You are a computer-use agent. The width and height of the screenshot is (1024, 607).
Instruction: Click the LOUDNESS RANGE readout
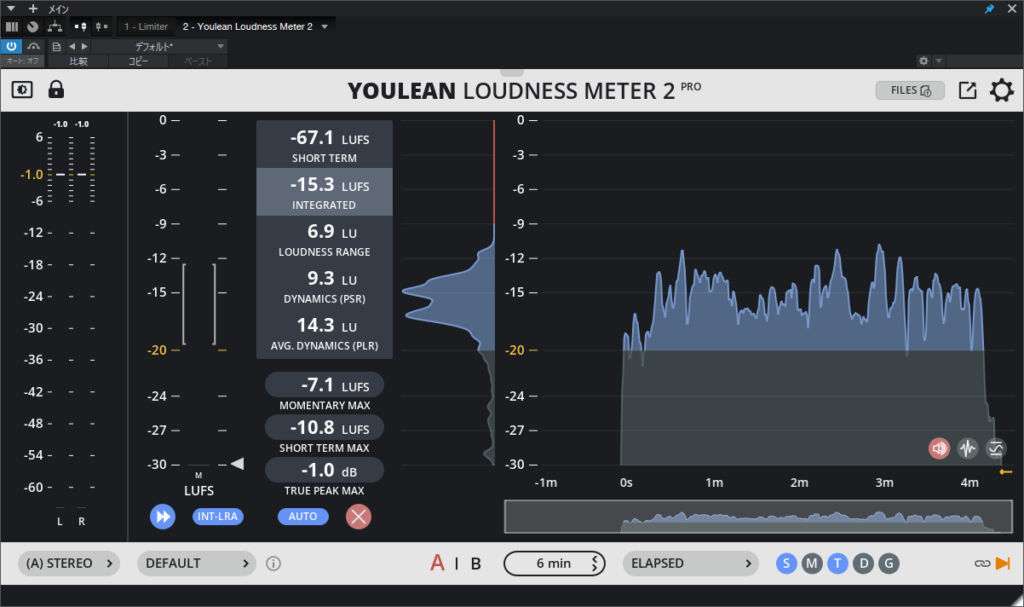tap(325, 239)
